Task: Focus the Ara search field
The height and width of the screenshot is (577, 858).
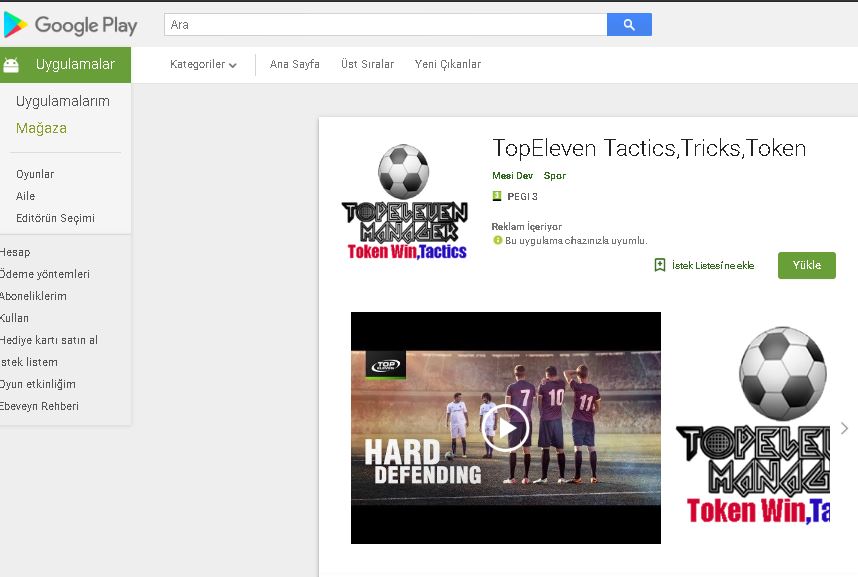Action: point(385,25)
